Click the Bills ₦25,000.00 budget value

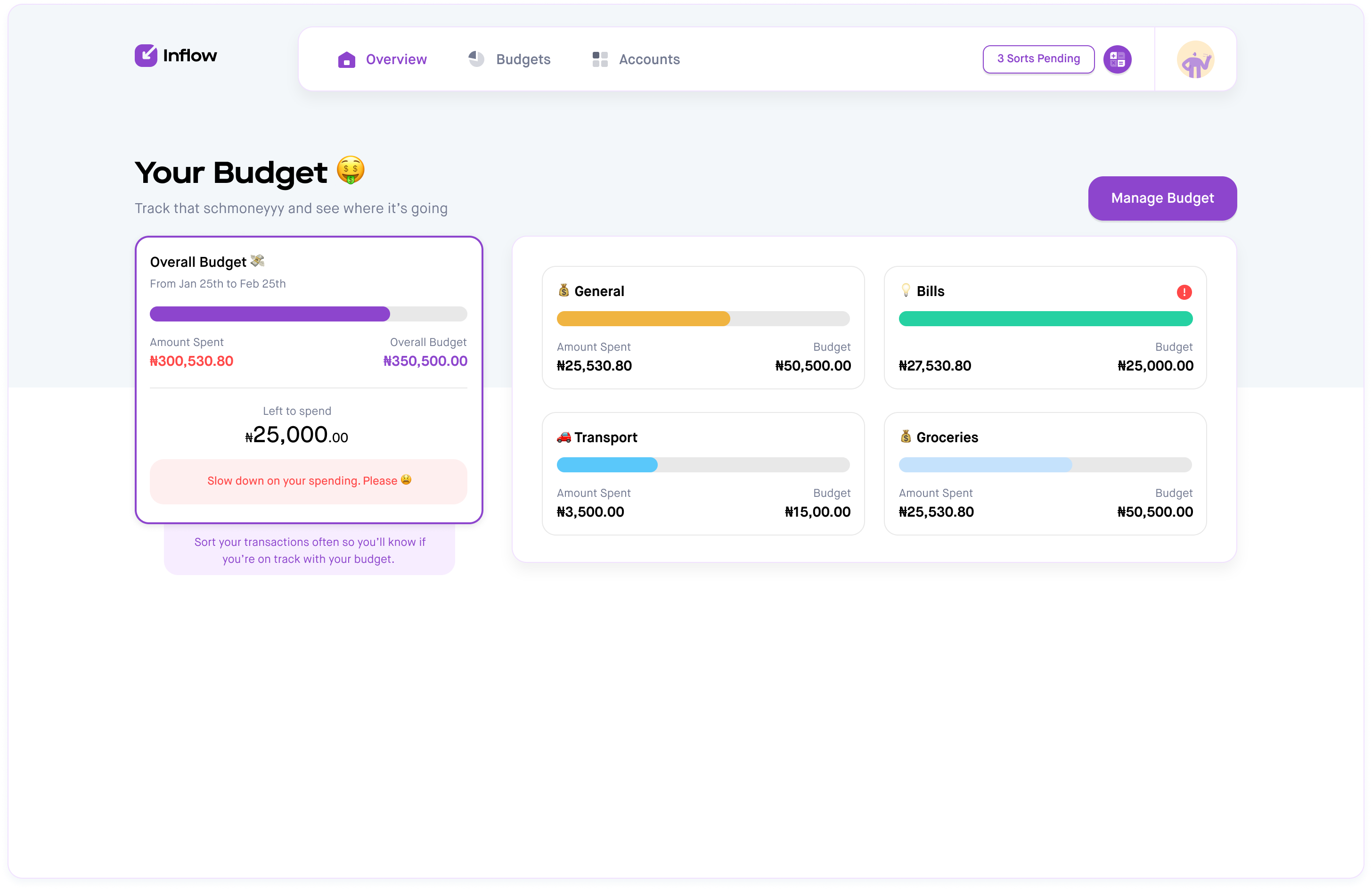click(x=1155, y=366)
